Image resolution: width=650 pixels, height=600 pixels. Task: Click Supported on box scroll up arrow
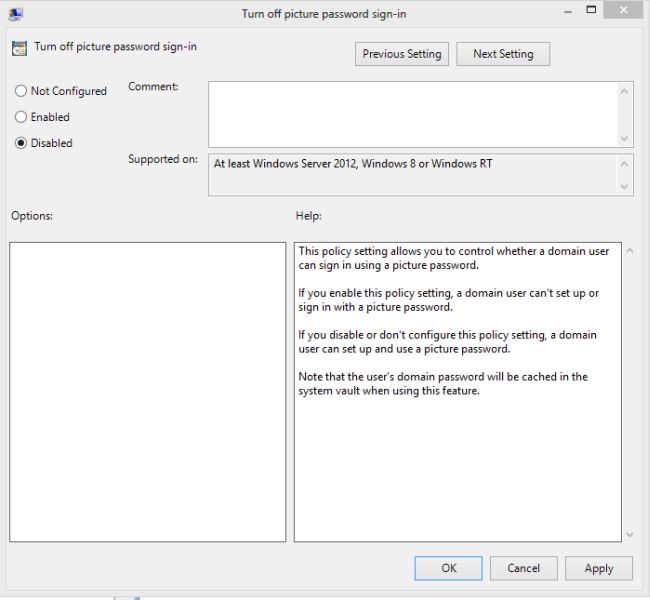pos(624,164)
